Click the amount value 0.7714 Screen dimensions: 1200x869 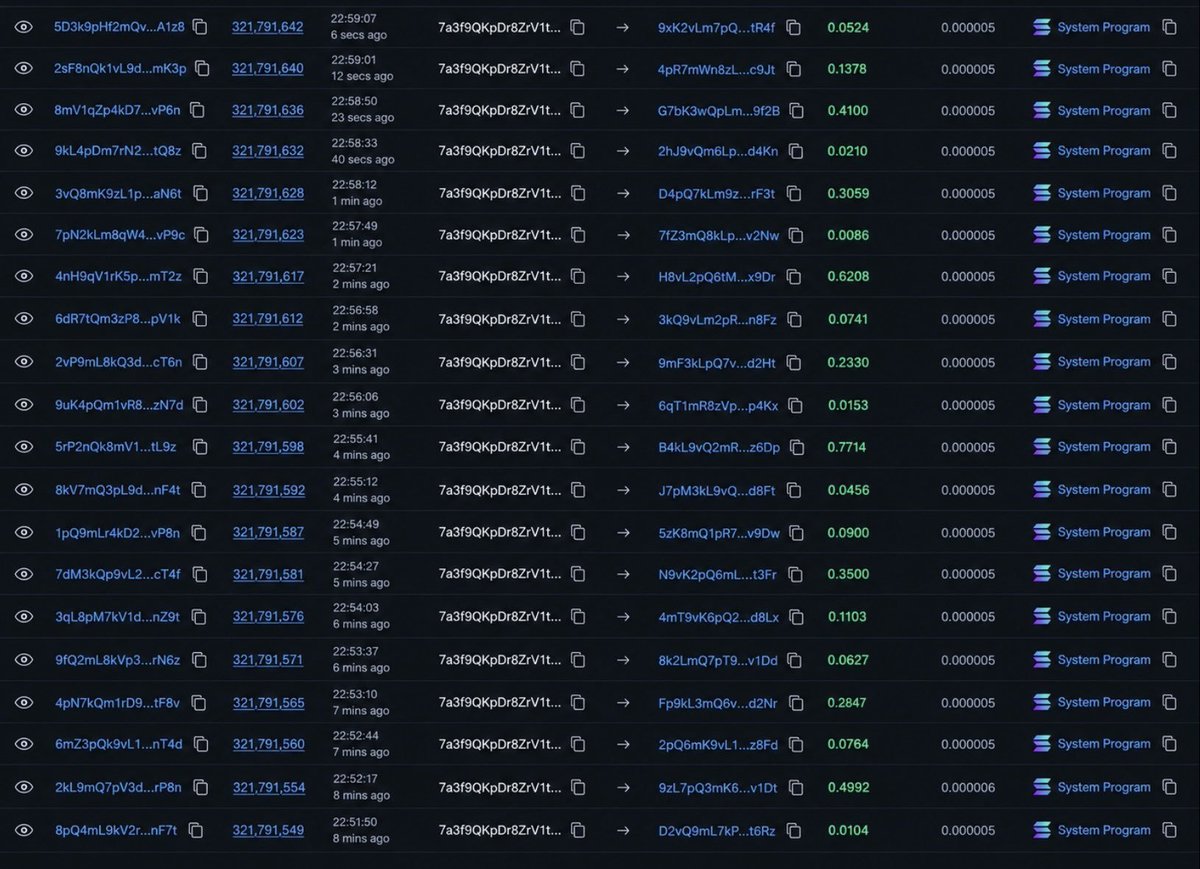pyautogui.click(x=847, y=447)
